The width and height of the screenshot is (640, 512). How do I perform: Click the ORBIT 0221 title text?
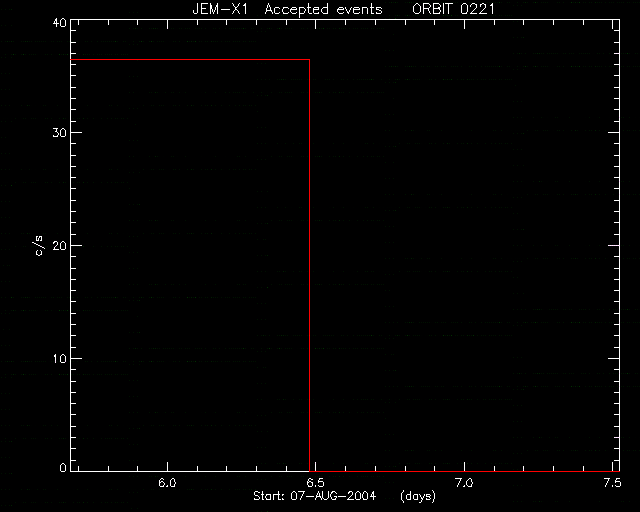coord(453,9)
